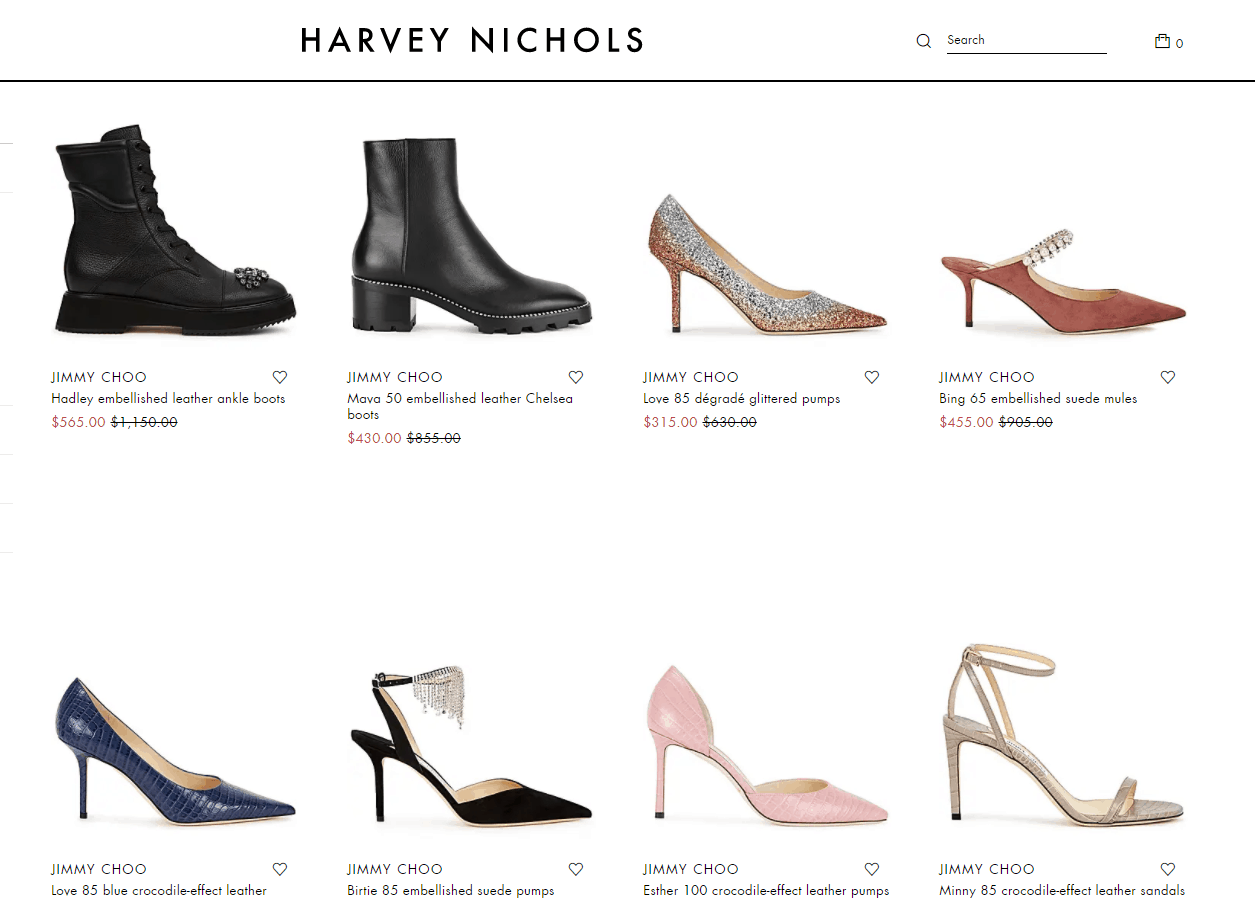Screen dimensions: 1255x902
Task: Click 'Bing 65 embellished suede mules' title
Action: click(x=1038, y=398)
